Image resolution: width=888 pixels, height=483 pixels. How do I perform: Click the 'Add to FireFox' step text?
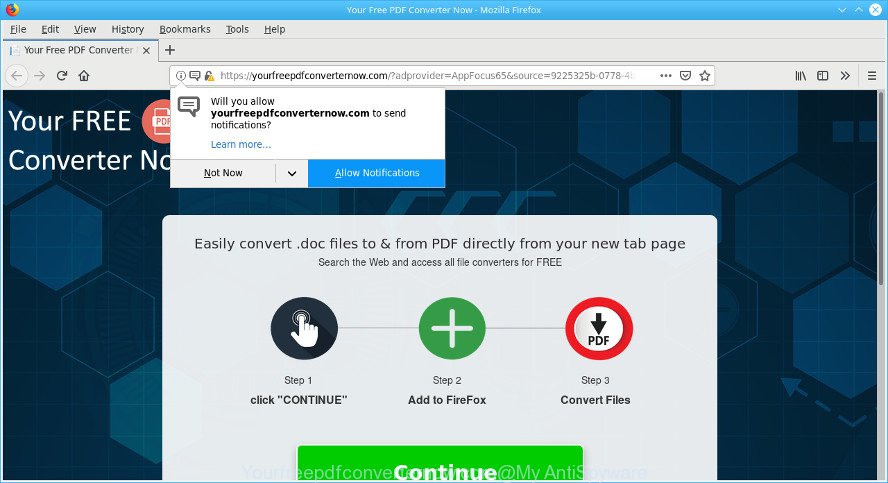tap(447, 400)
